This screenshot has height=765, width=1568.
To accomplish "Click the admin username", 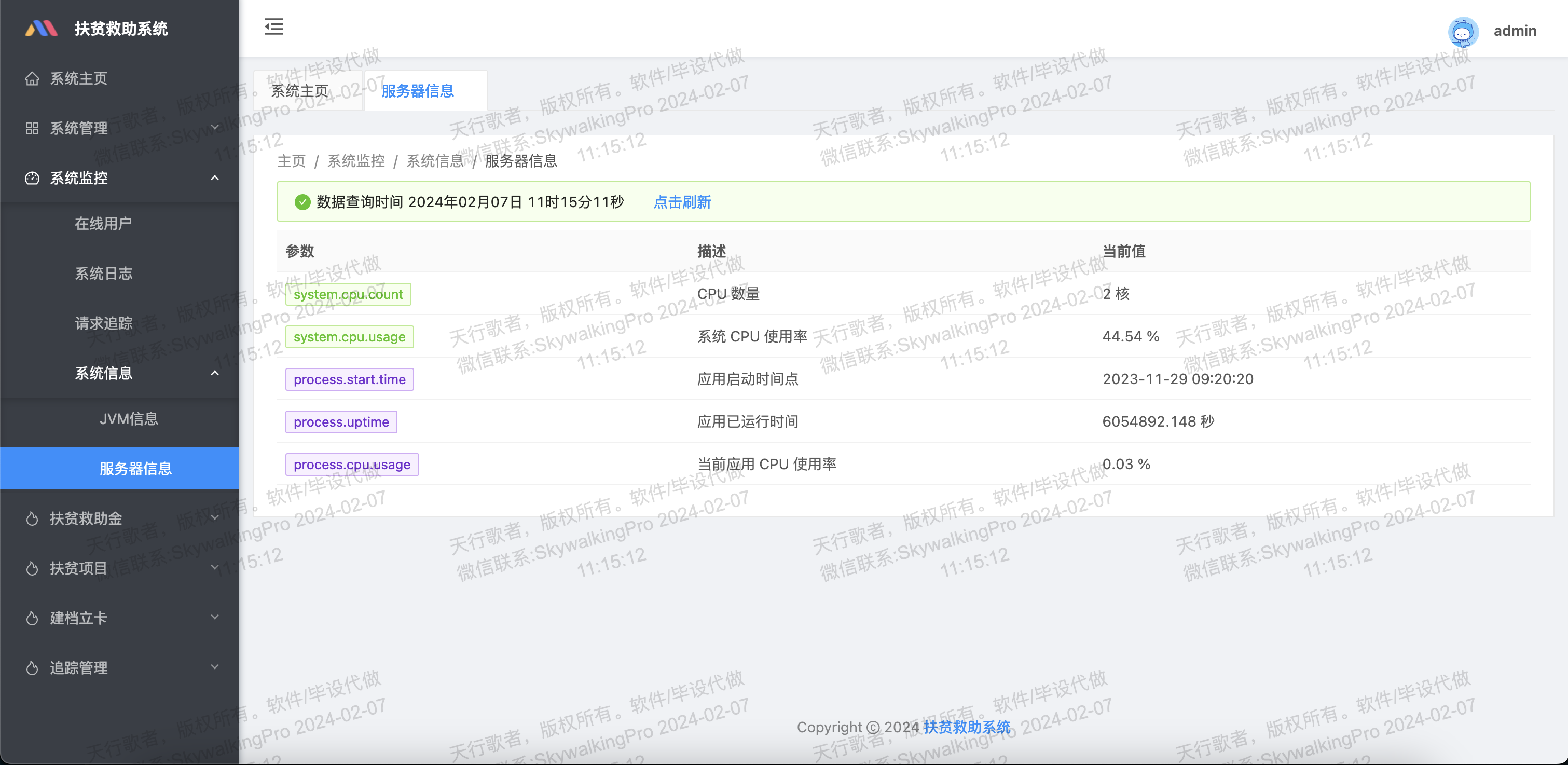I will pyautogui.click(x=1515, y=31).
